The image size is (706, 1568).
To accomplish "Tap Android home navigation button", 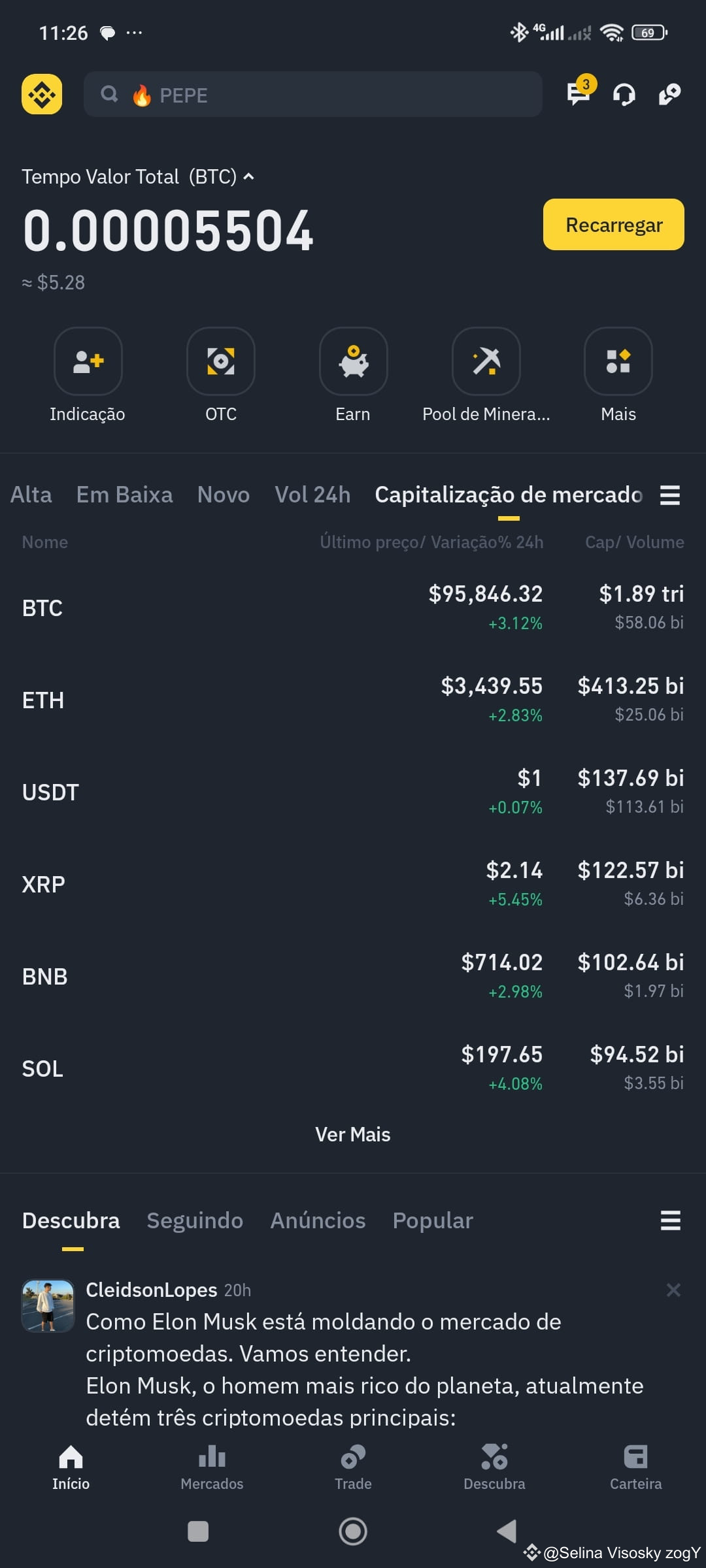I will point(353,1531).
